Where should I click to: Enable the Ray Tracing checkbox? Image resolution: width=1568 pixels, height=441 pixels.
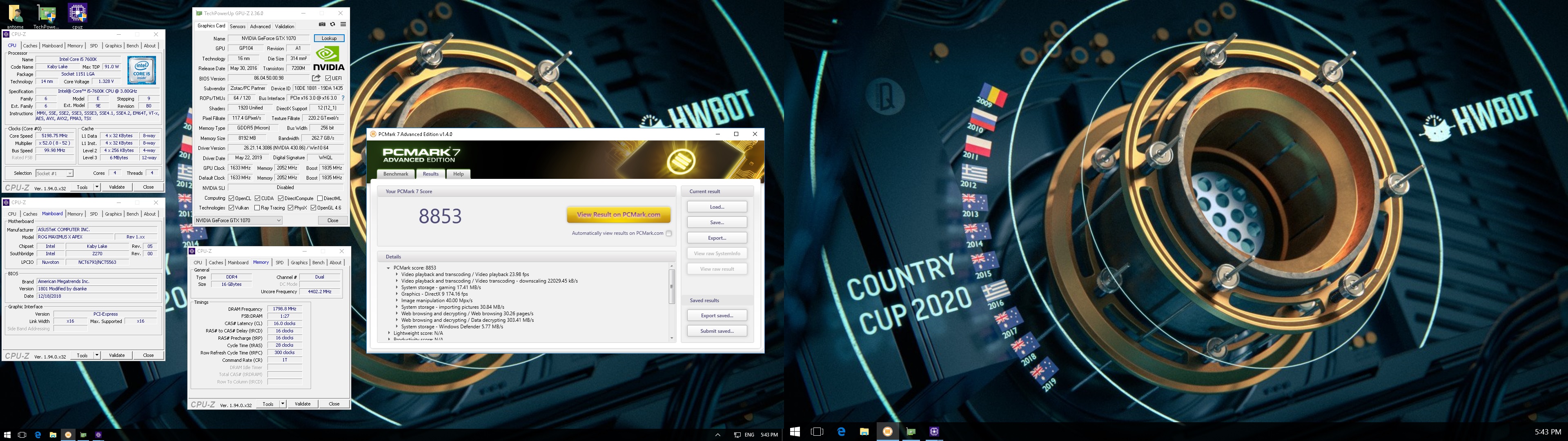pyautogui.click(x=258, y=208)
